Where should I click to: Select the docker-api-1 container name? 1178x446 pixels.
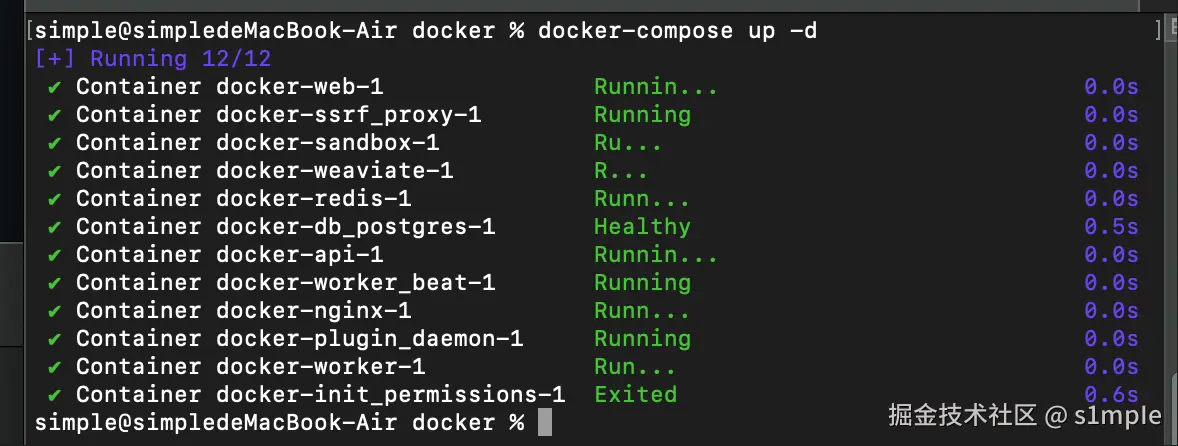pyautogui.click(x=299, y=255)
